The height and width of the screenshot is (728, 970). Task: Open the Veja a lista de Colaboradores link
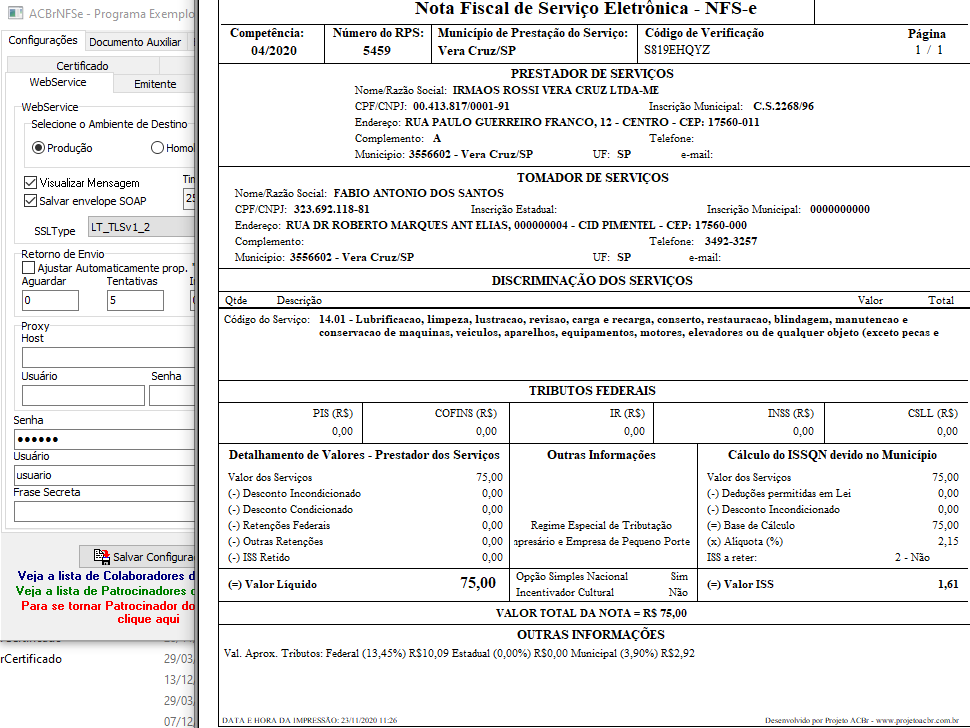point(106,576)
